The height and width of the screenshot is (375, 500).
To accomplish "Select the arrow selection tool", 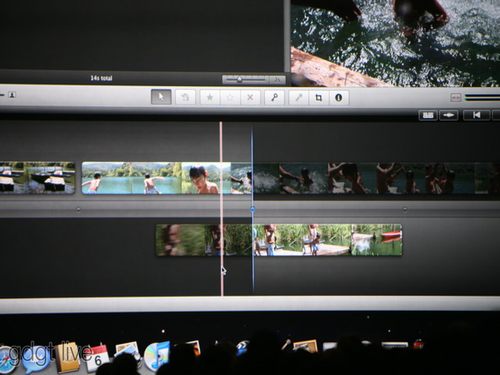I will tap(161, 97).
